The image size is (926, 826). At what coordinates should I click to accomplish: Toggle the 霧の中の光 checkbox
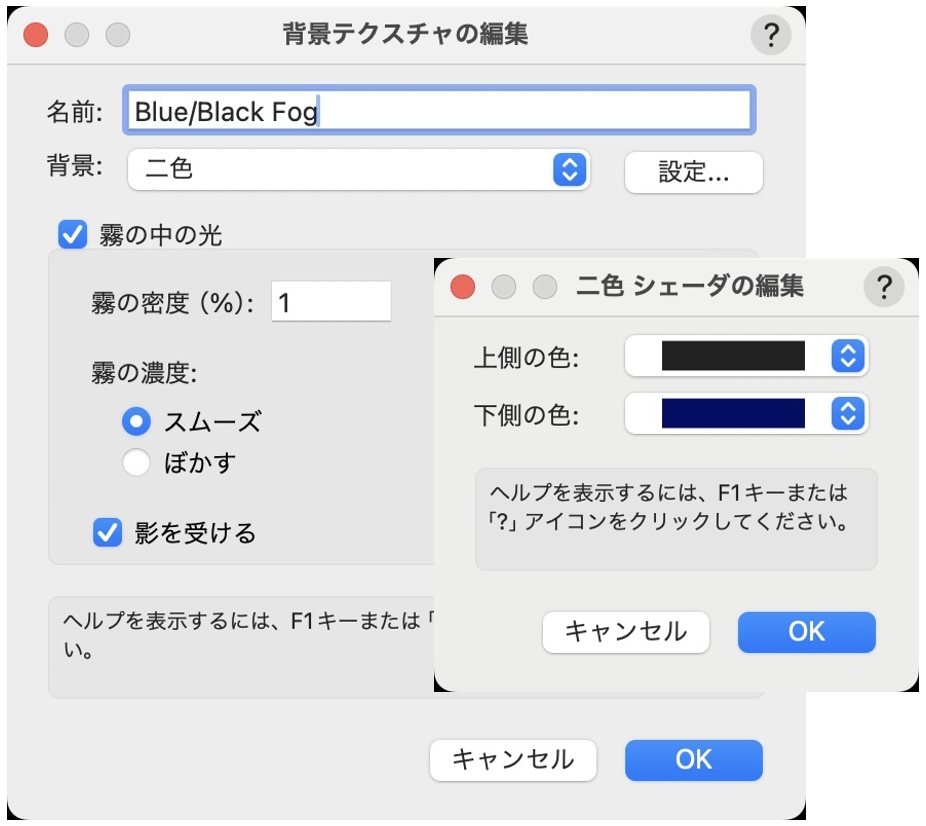point(73,234)
